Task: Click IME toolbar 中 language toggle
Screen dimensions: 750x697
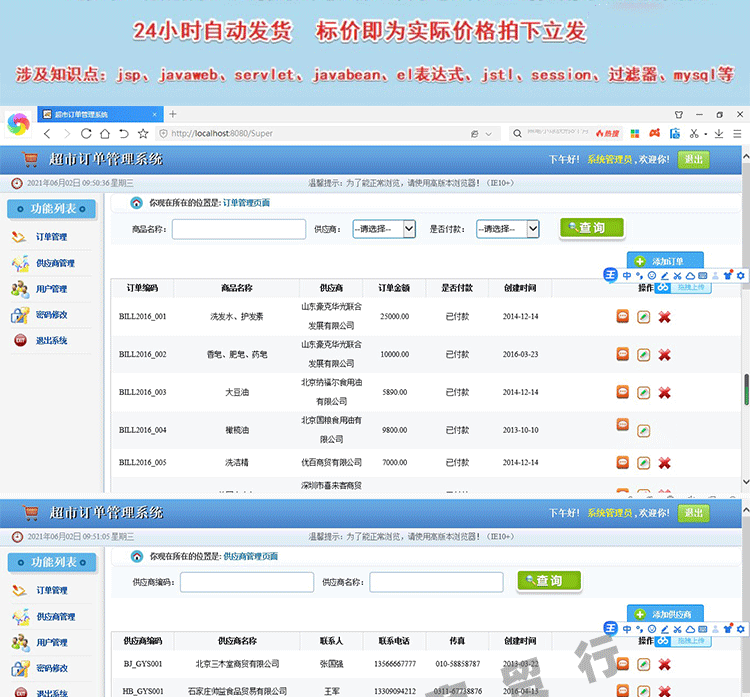Action: [627, 276]
